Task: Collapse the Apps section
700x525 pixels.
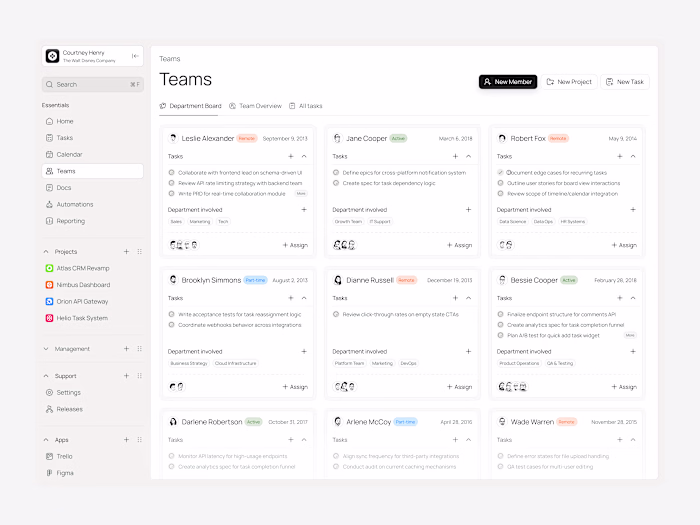Action: click(x=46, y=440)
